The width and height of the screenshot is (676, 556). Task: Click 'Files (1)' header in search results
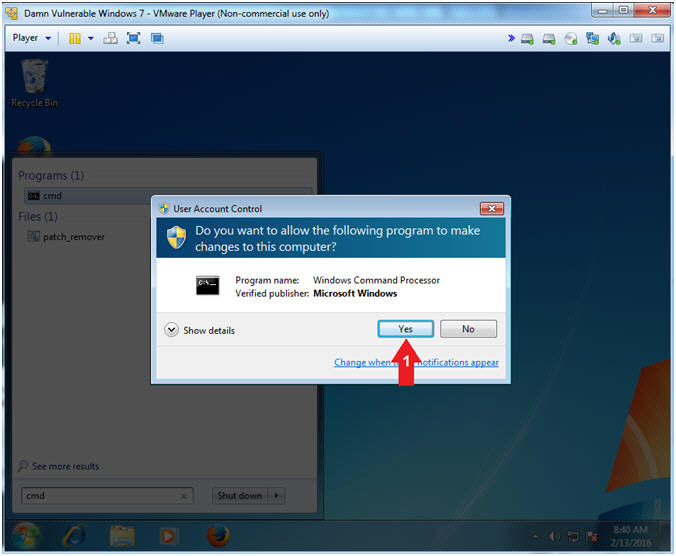(38, 216)
